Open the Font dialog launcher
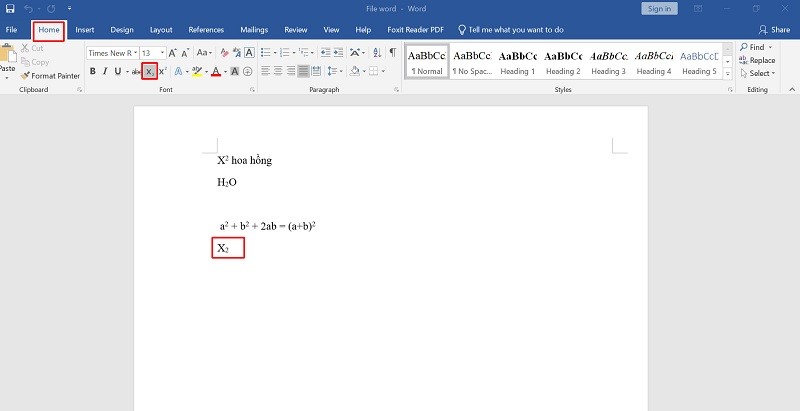 click(252, 90)
